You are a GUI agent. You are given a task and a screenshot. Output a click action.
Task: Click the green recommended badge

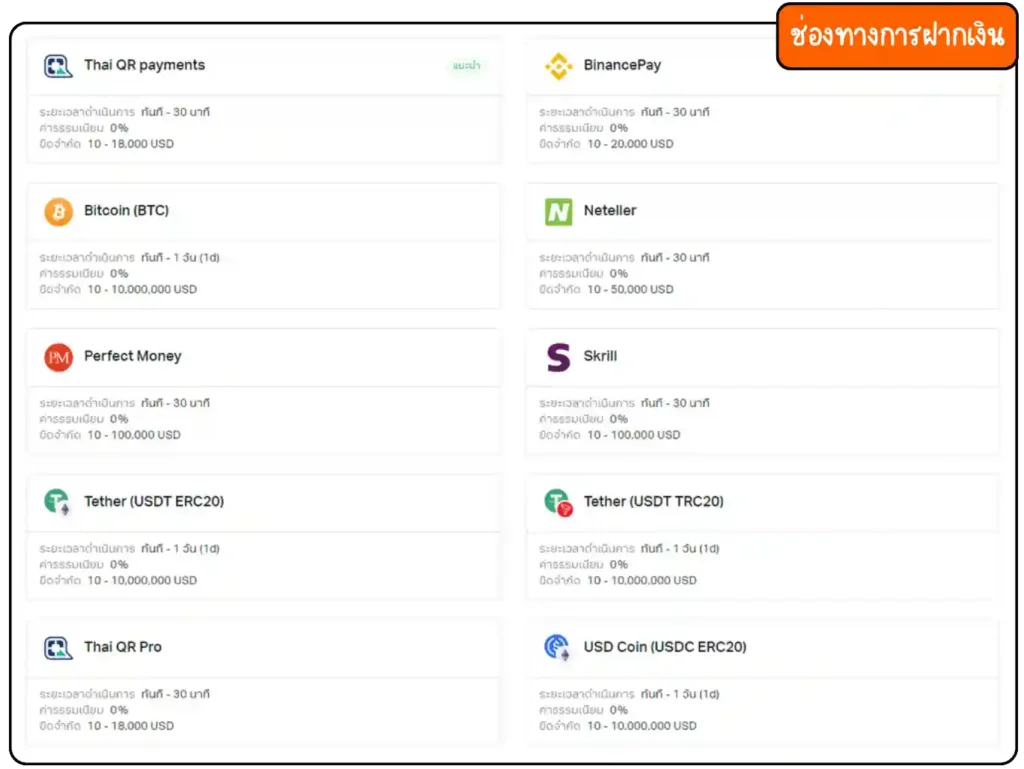466,66
